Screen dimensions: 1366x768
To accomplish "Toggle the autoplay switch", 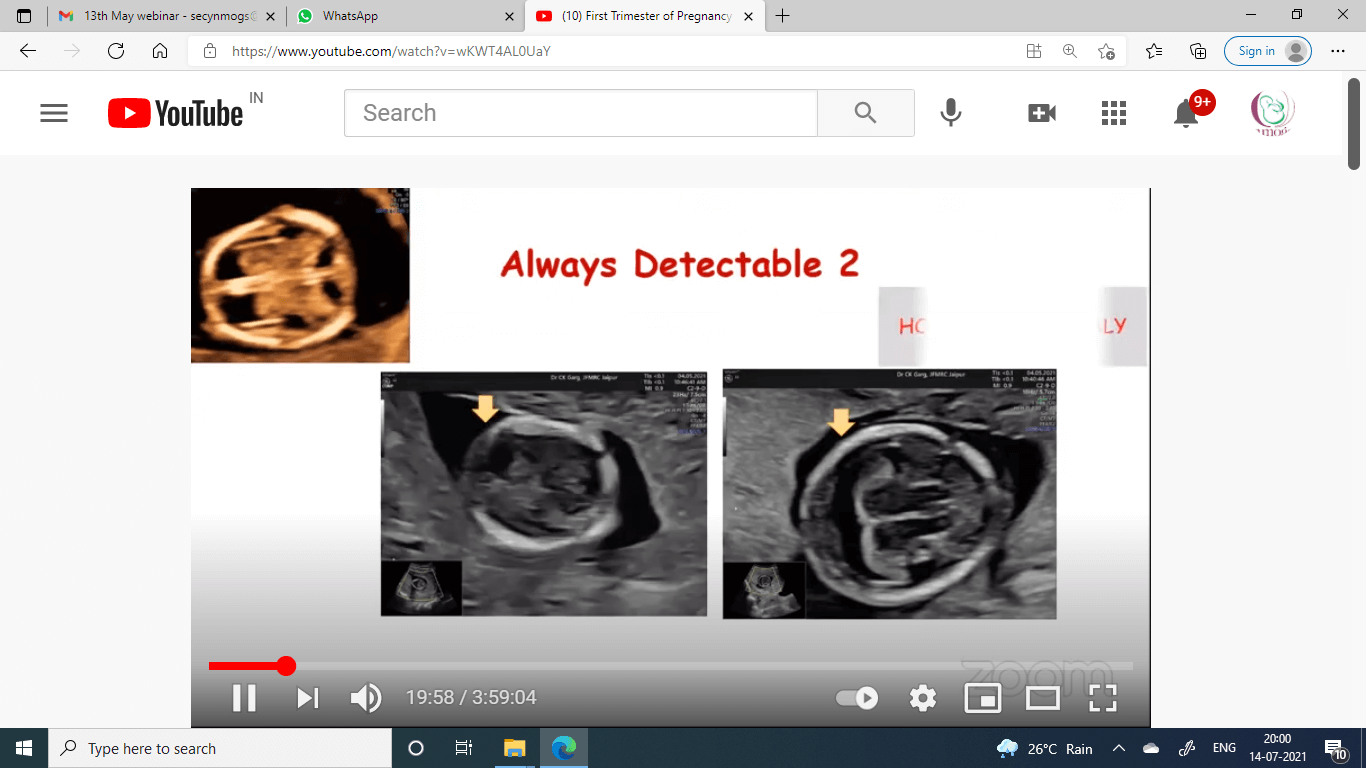I will [857, 698].
